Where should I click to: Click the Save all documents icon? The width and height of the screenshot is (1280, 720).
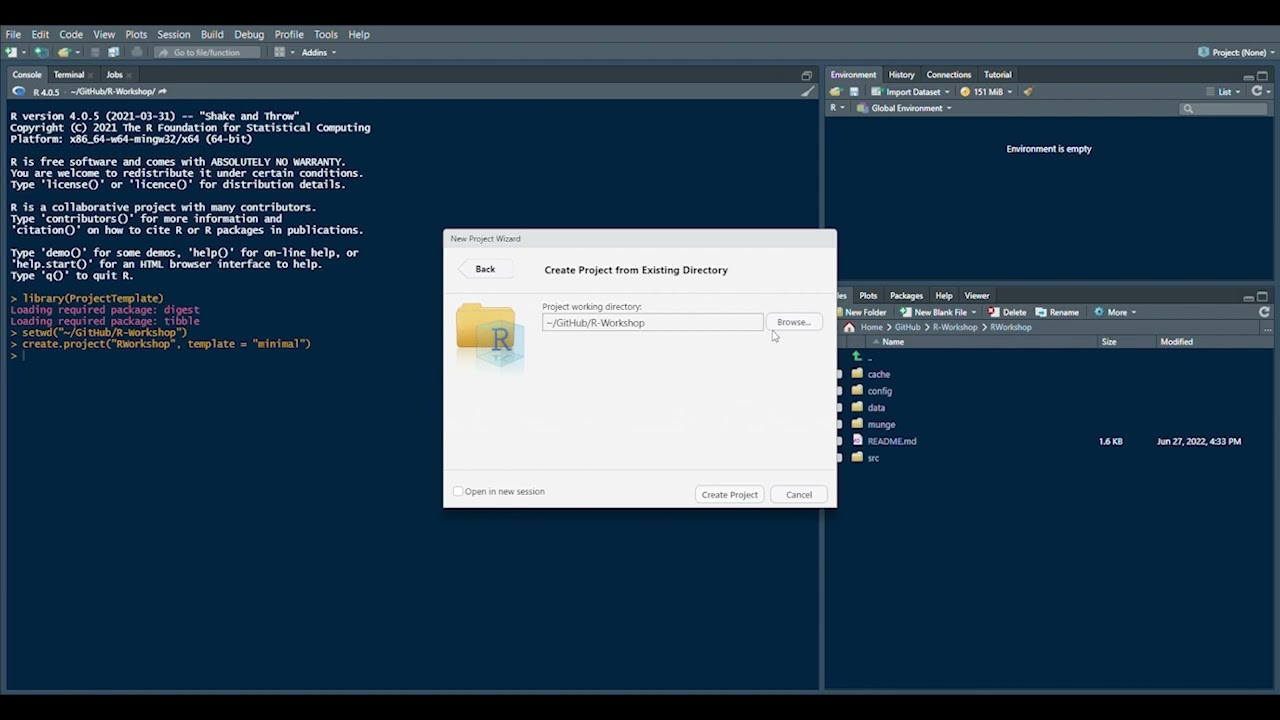point(113,52)
